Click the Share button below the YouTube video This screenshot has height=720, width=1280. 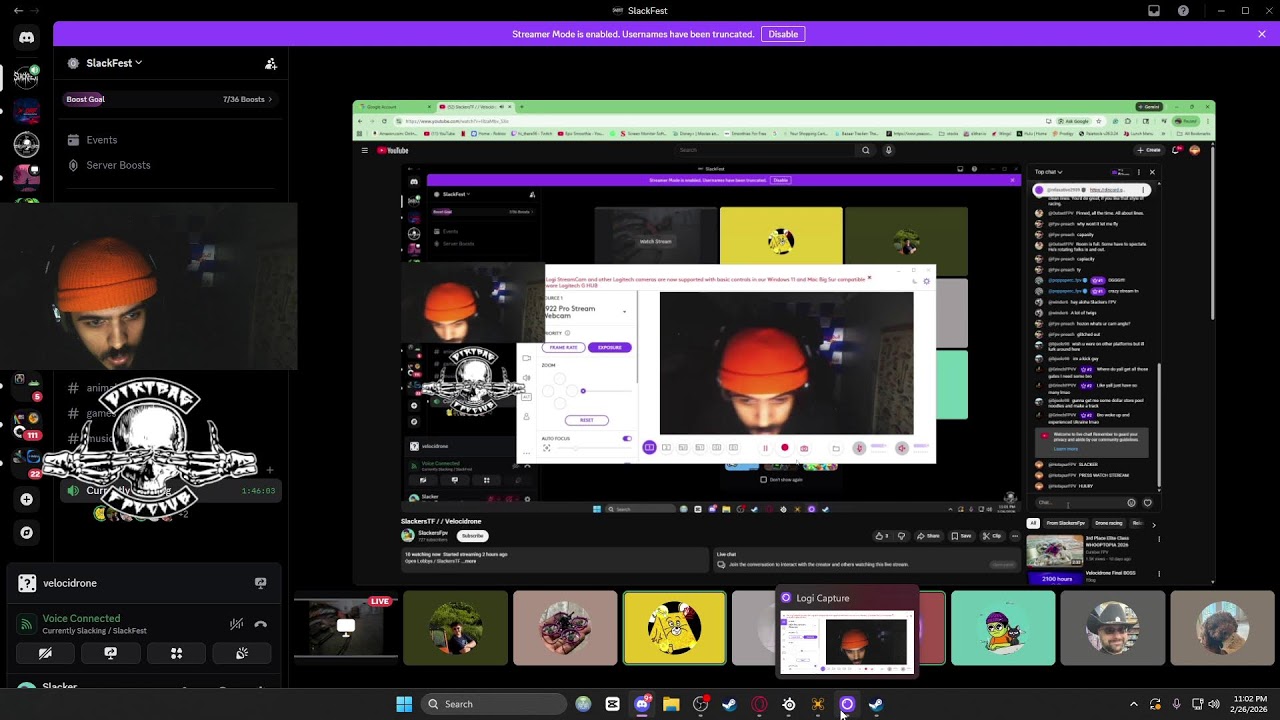(929, 536)
